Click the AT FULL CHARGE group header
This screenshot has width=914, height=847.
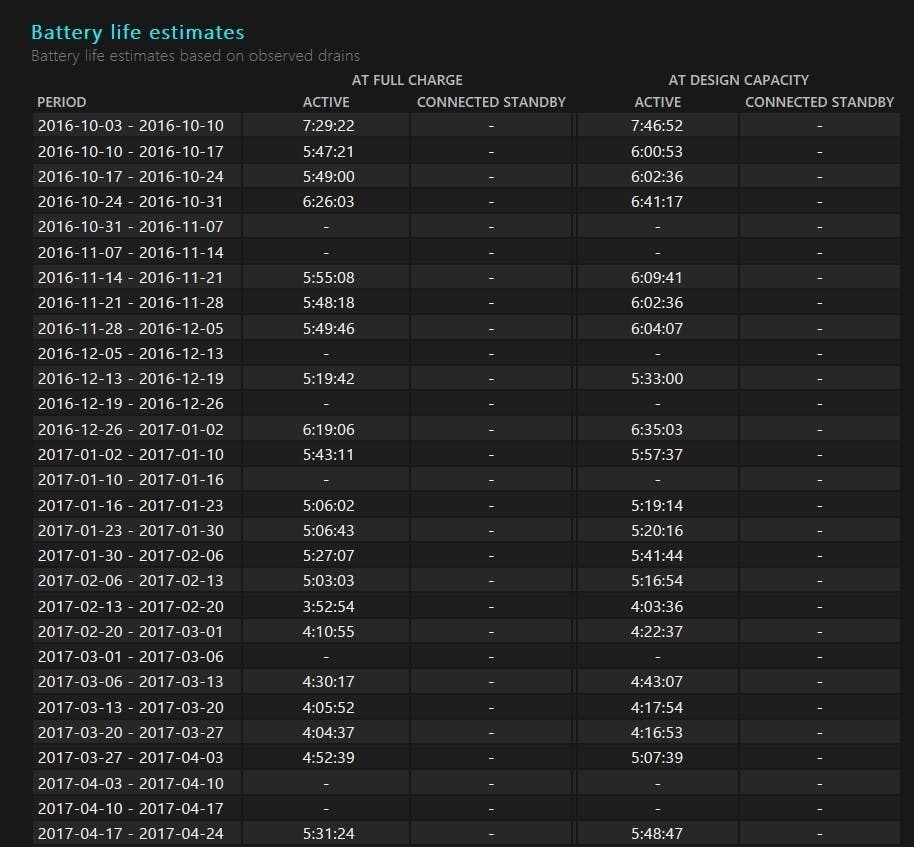tap(407, 80)
